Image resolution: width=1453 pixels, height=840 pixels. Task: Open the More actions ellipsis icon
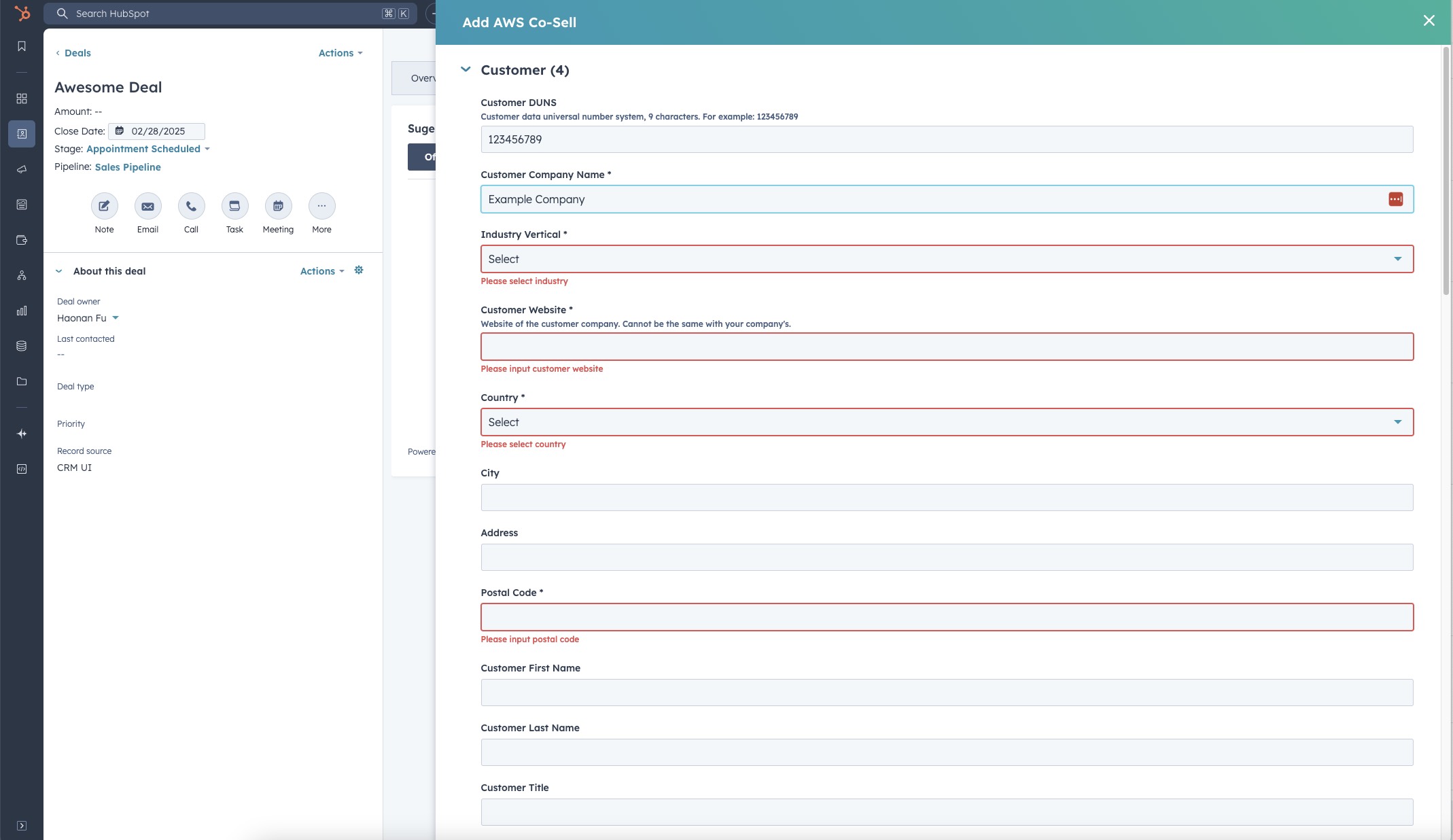point(321,206)
